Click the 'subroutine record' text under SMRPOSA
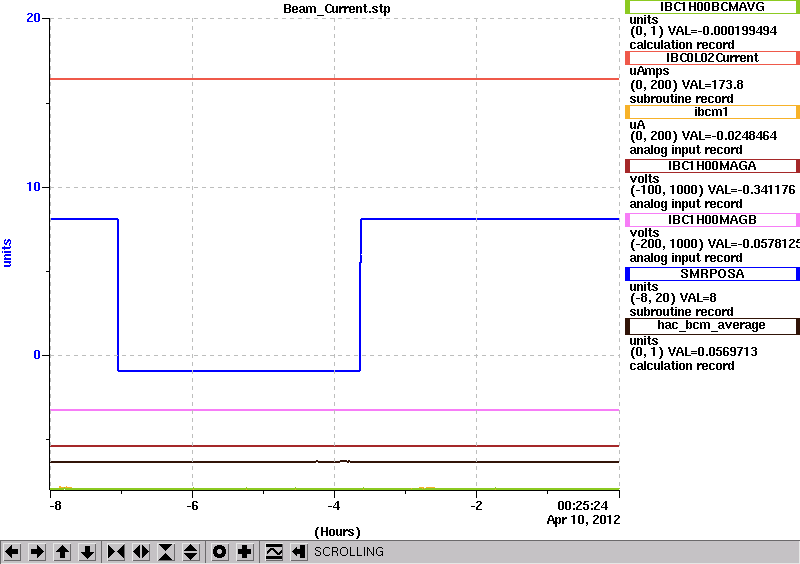This screenshot has height=564, width=800. (x=681, y=312)
